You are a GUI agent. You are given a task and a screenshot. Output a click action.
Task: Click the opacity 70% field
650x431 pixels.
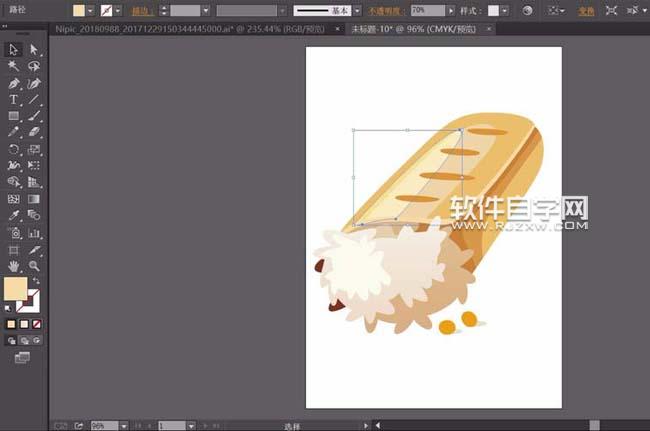point(428,10)
